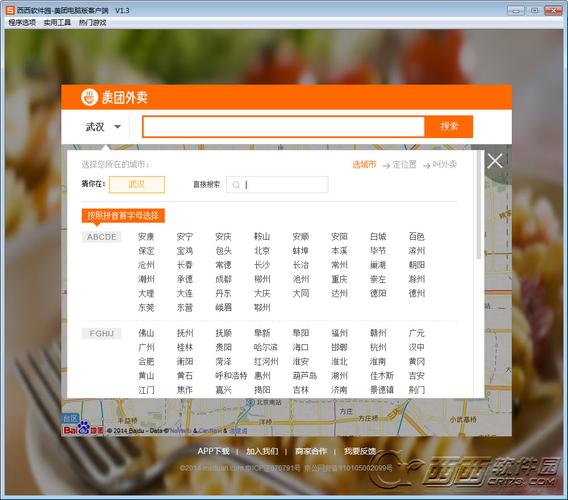Image resolution: width=568 pixels, height=500 pixels.
Task: Choose city 杭州
Action: point(378,347)
